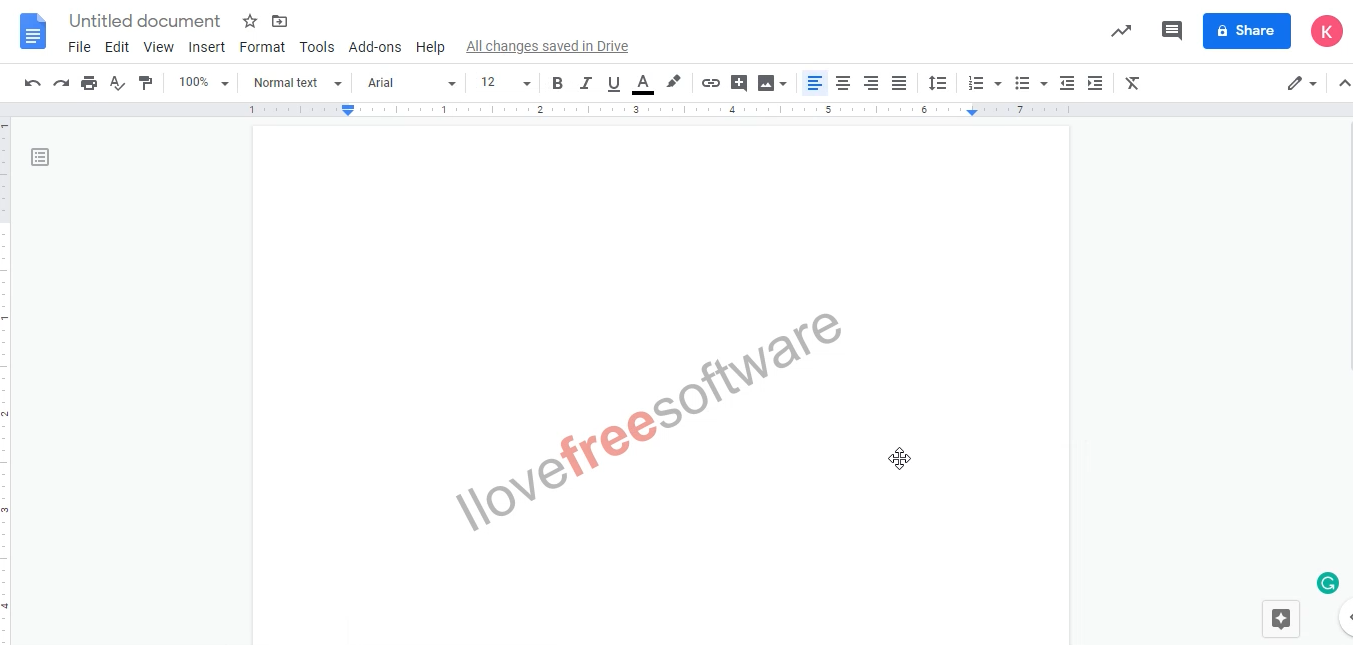Open the Insert menu

pos(207,47)
